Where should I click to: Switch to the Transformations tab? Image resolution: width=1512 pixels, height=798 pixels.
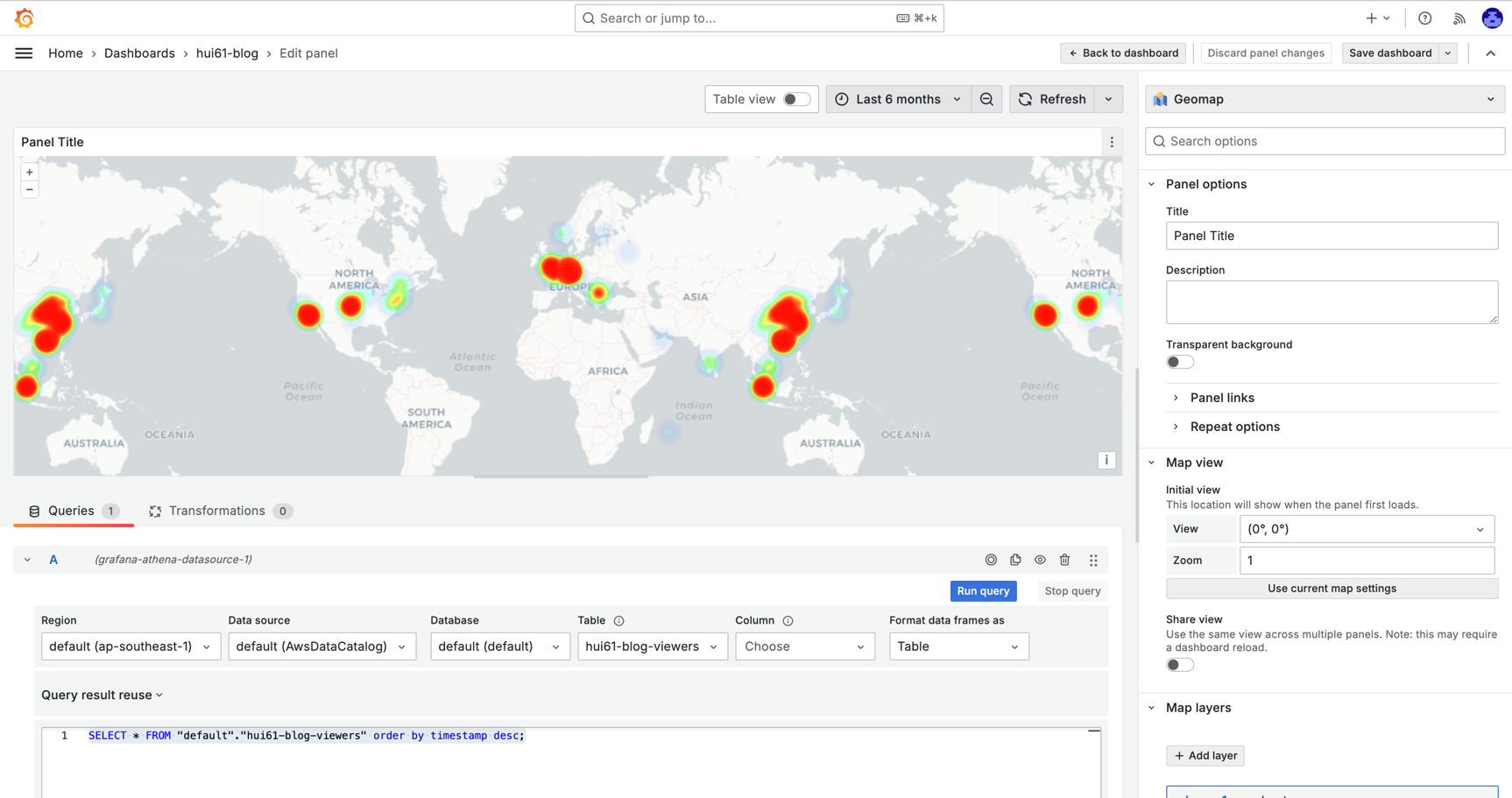click(216, 511)
